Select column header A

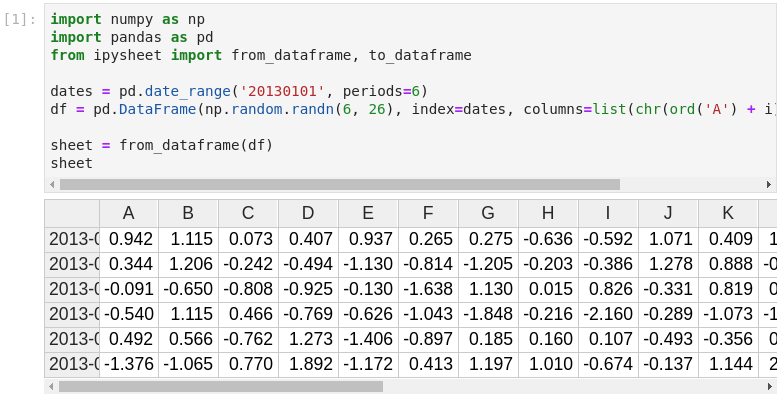pyautogui.click(x=129, y=213)
